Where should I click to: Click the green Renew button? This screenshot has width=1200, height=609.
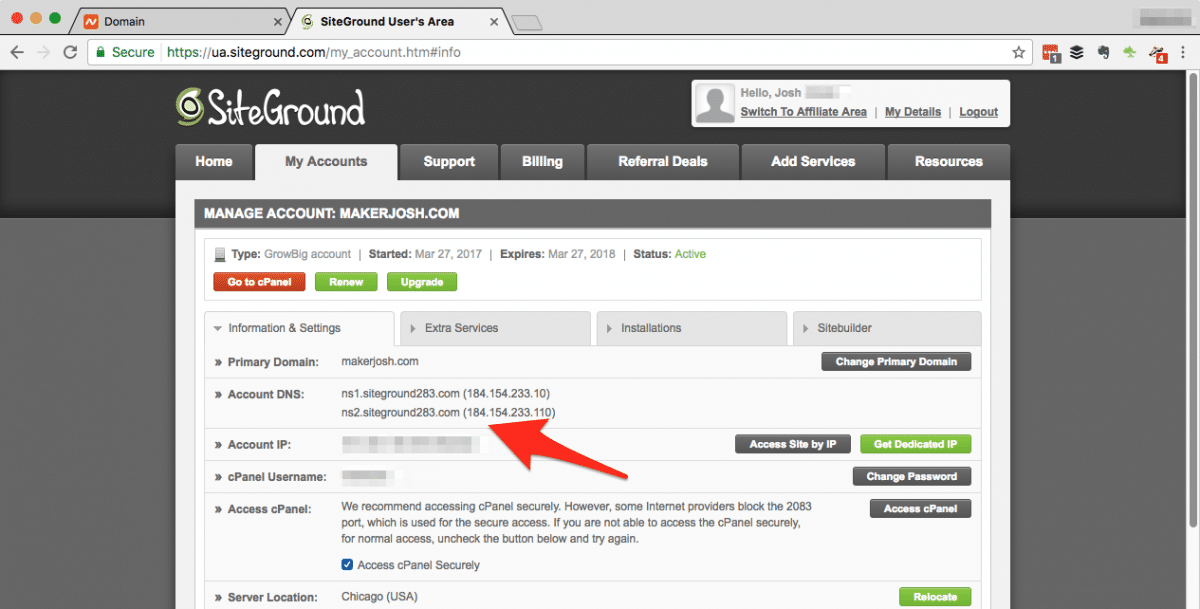[346, 282]
